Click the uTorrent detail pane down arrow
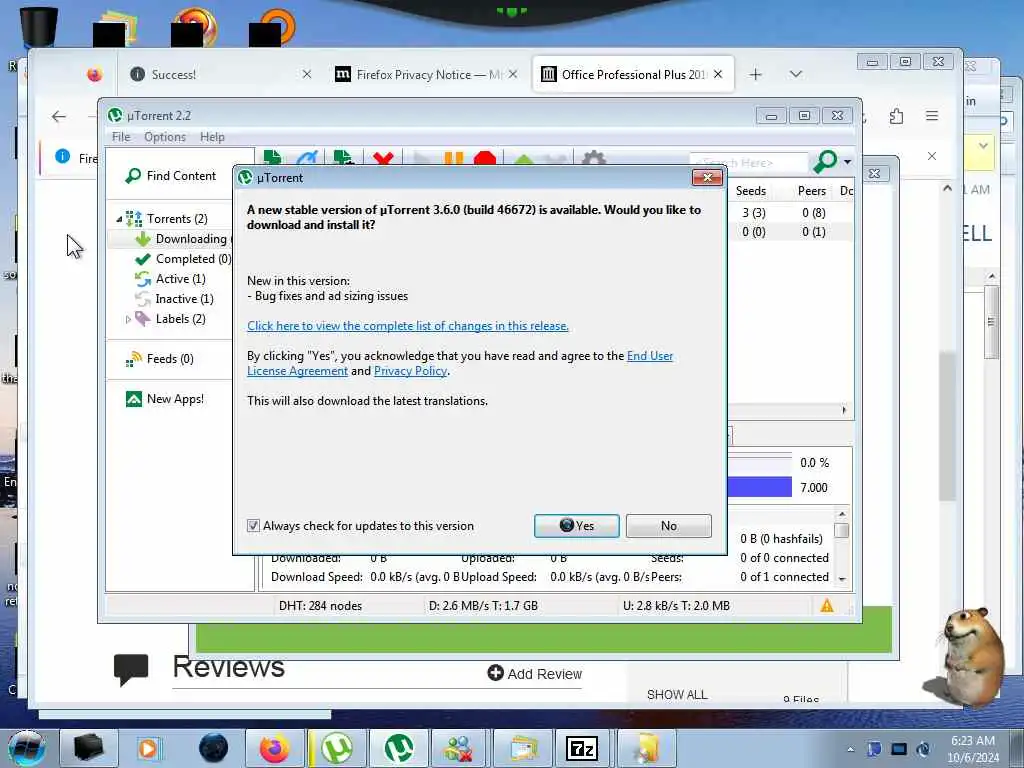Image resolution: width=1024 pixels, height=768 pixels. [x=842, y=579]
